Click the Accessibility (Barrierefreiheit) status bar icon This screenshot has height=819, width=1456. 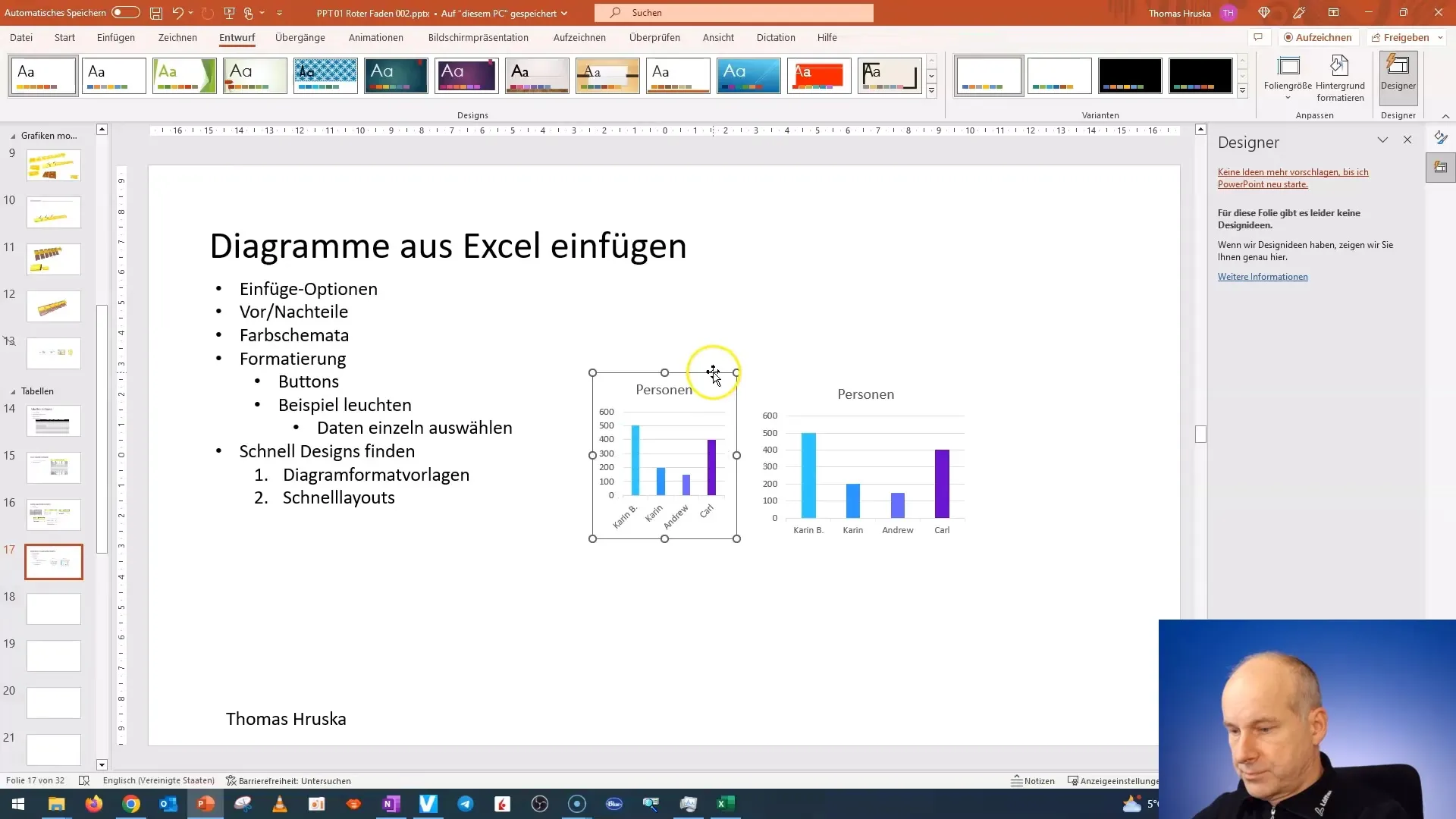click(x=289, y=781)
